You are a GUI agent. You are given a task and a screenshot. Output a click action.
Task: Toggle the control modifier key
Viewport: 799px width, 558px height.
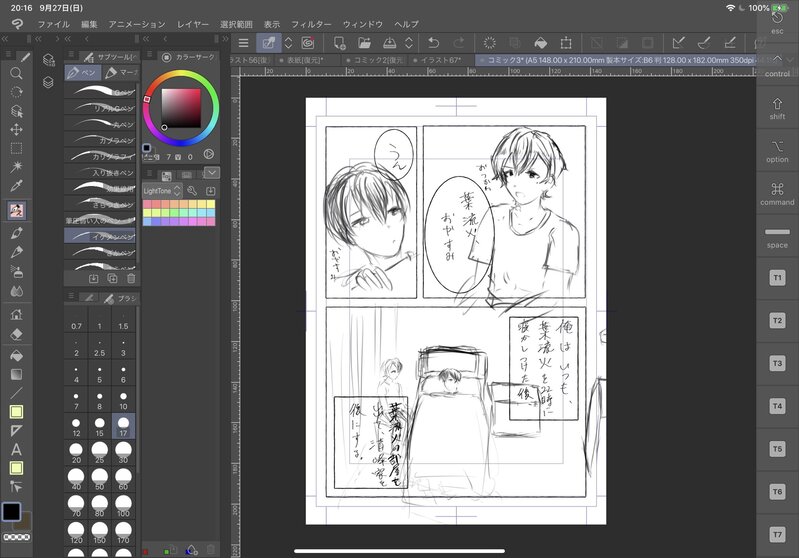click(777, 66)
